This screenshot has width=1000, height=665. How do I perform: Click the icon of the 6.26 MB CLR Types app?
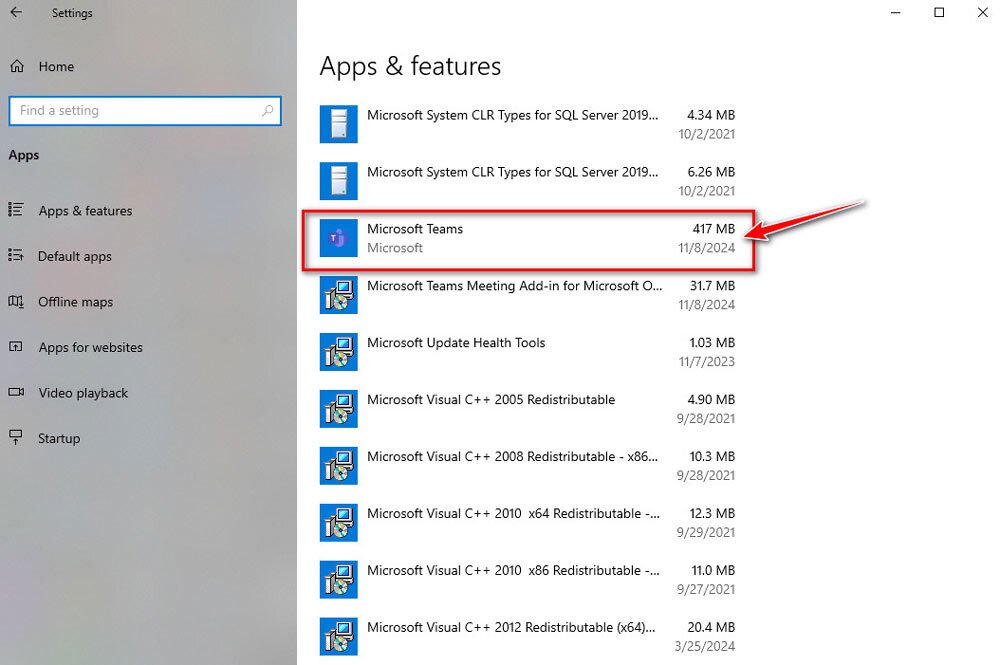point(339,181)
